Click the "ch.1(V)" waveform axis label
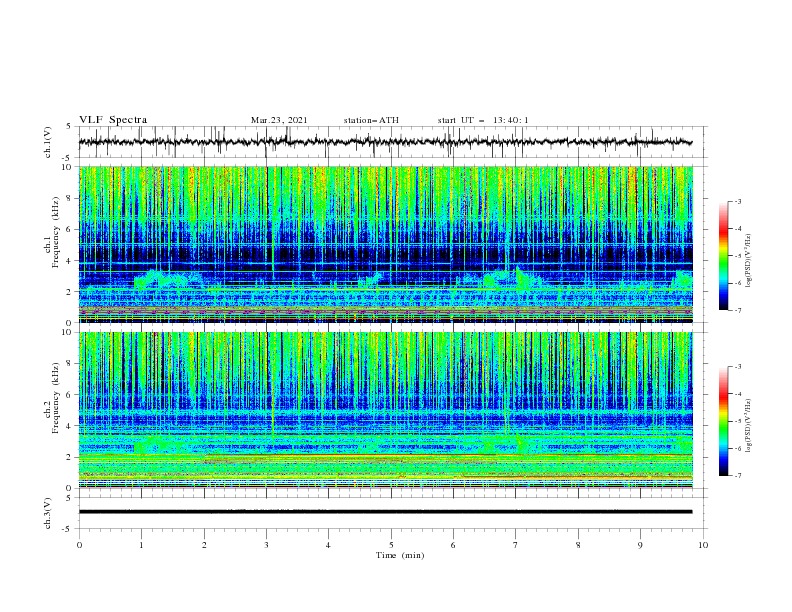This screenshot has height=612, width=792. coord(48,142)
